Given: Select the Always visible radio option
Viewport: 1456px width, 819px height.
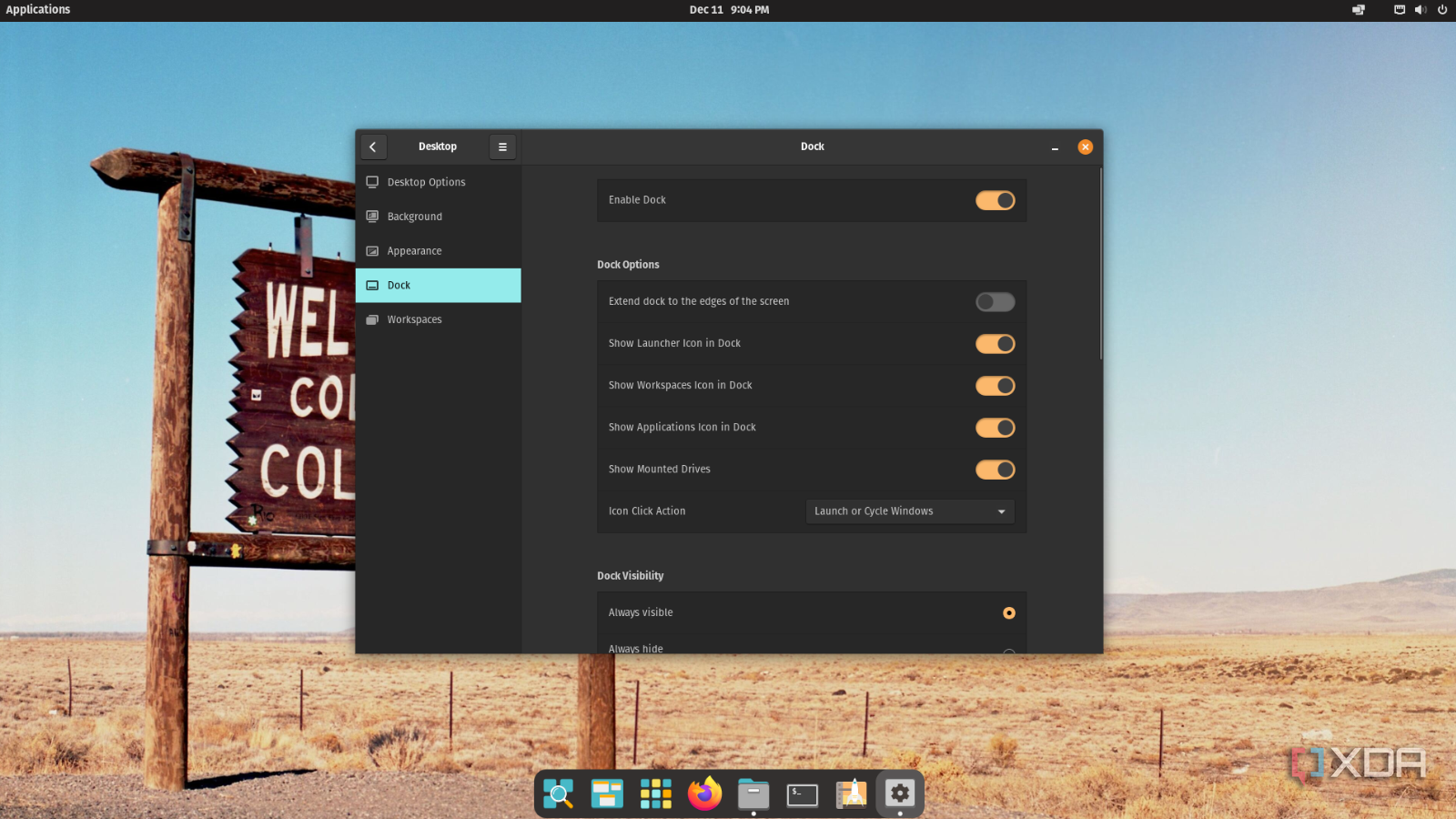Looking at the screenshot, I should [x=1008, y=613].
